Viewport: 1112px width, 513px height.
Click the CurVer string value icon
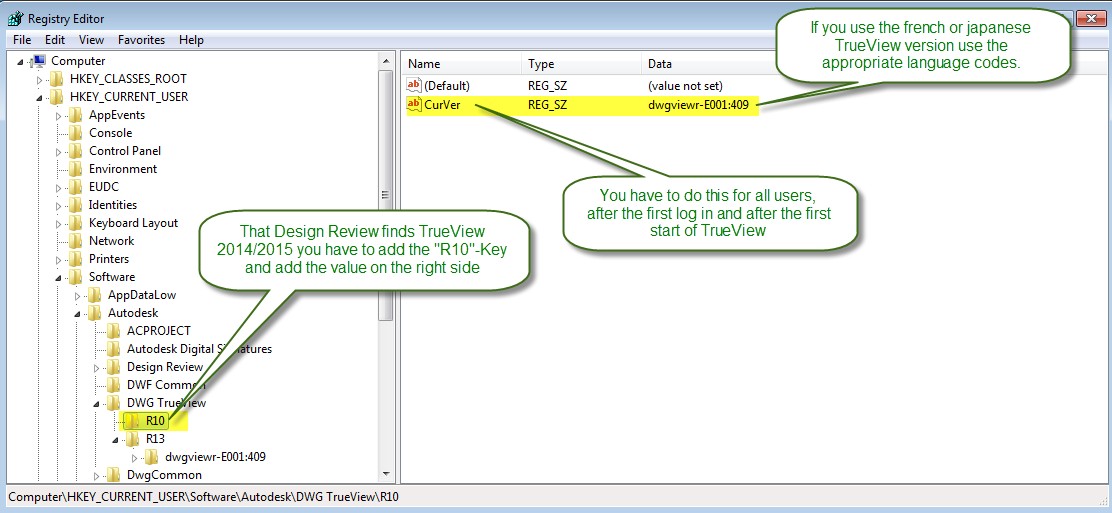pyautogui.click(x=414, y=105)
